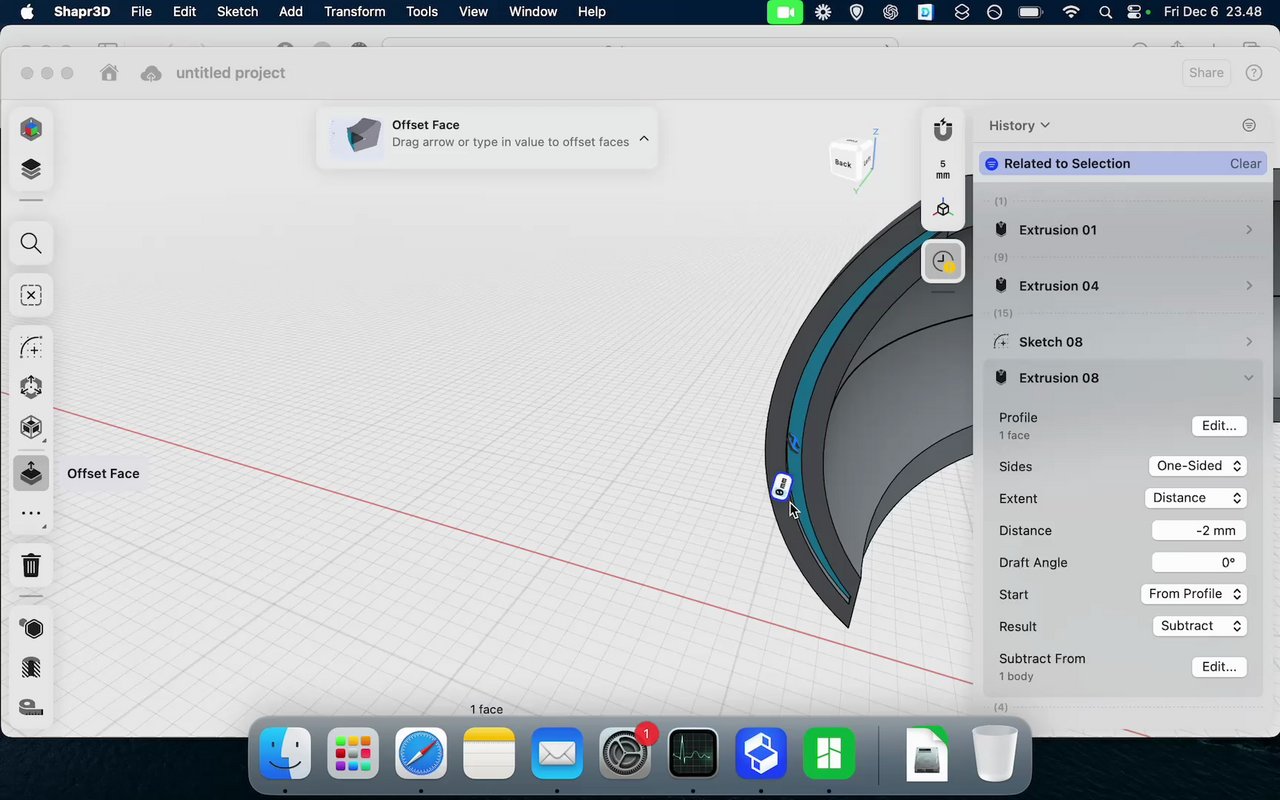
Task: Open the Transform menu
Action: tap(354, 12)
